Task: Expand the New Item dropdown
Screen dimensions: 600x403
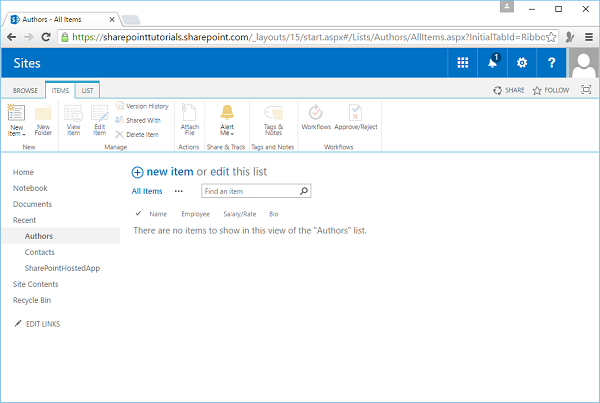Action: click(16, 134)
